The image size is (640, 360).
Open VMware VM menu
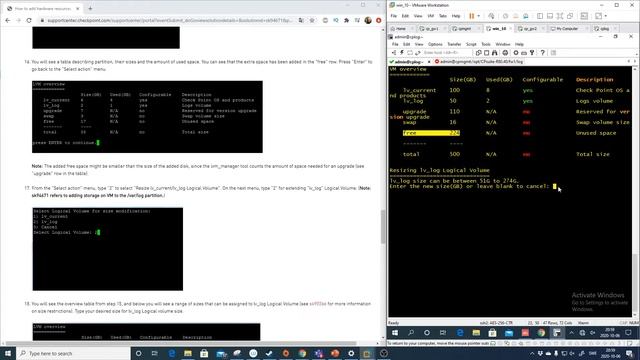pos(431,16)
